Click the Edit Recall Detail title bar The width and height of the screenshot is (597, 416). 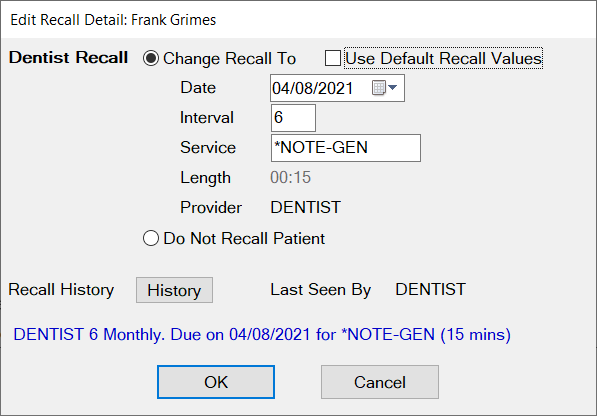pyautogui.click(x=298, y=20)
